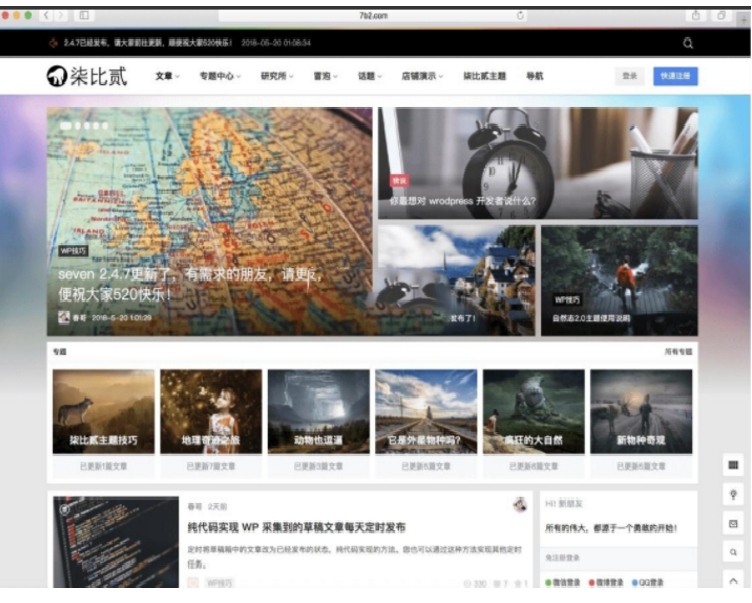Expand the 冒泡 navigation dropdown

[325, 76]
